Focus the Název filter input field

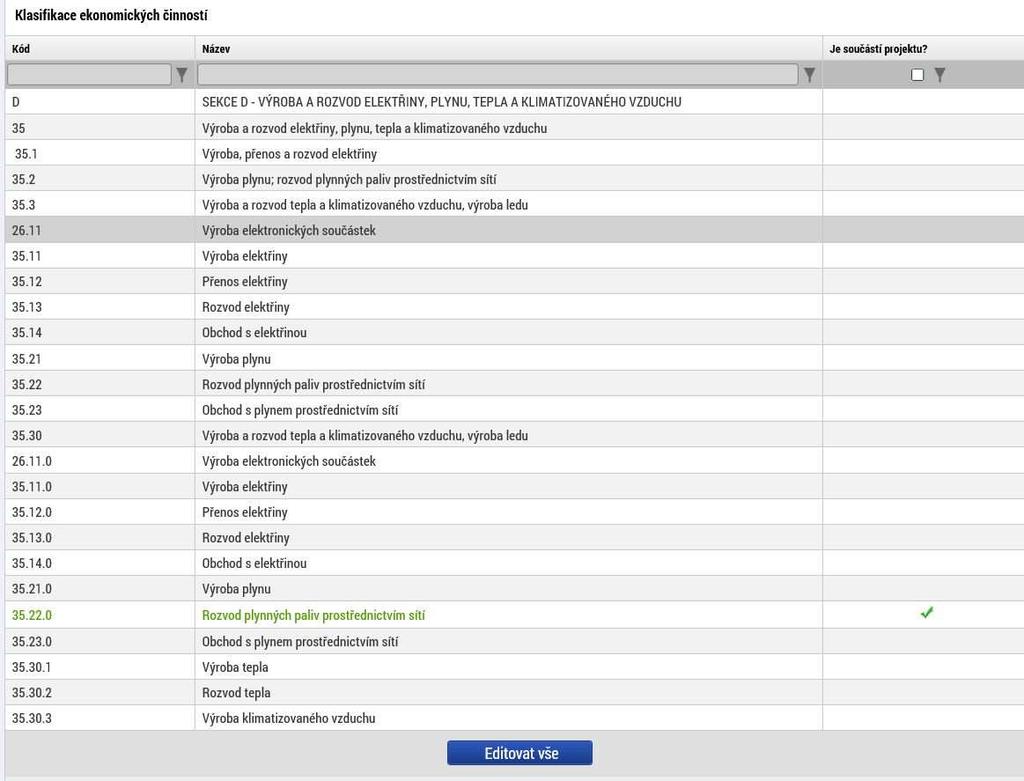tap(498, 74)
